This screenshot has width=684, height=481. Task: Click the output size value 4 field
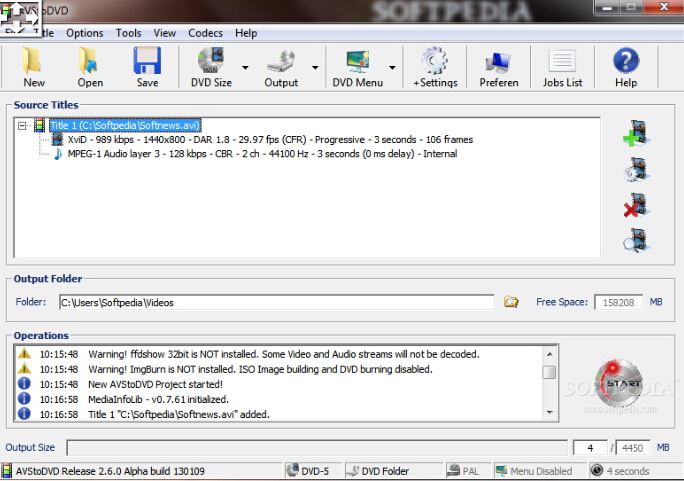(590, 447)
